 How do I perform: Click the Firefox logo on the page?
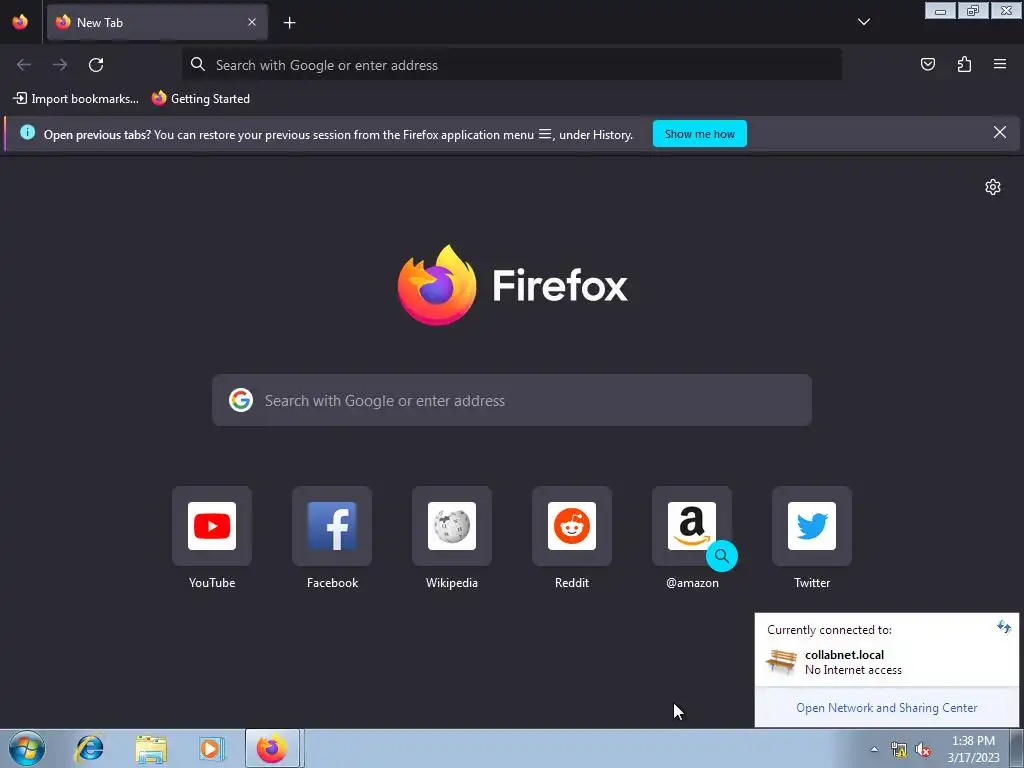513,285
